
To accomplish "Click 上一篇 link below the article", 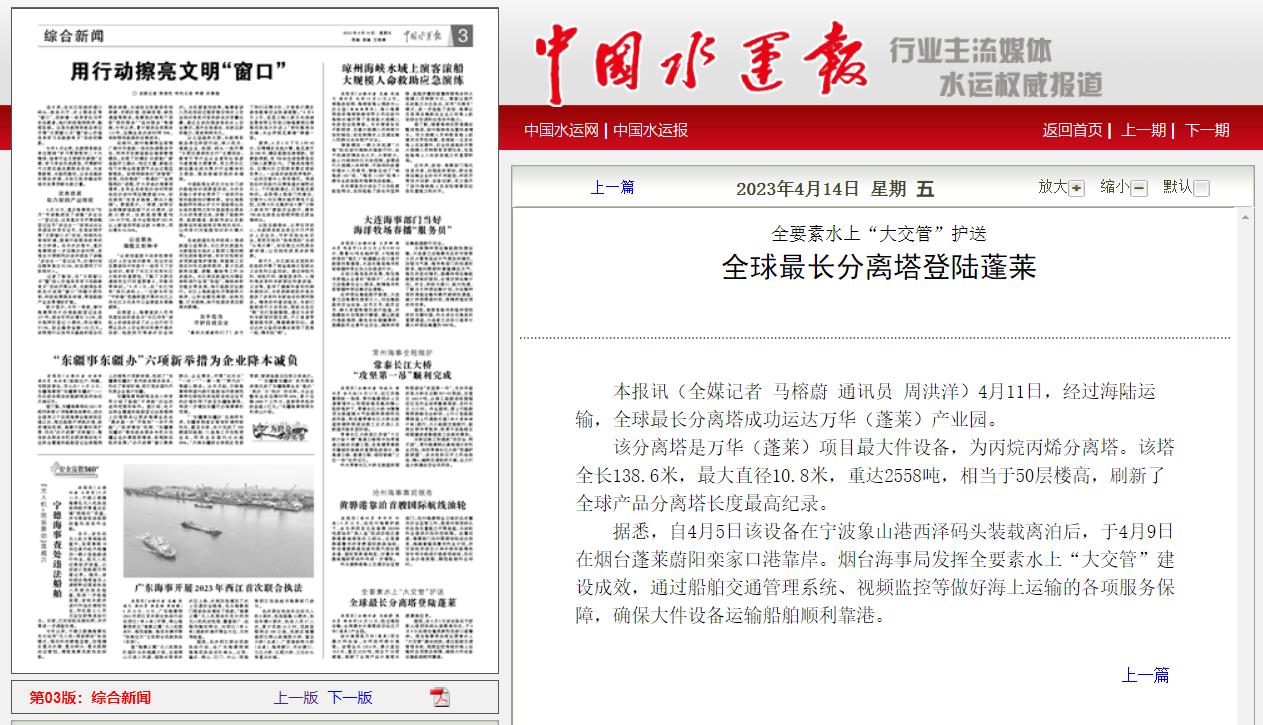I will [1145, 675].
